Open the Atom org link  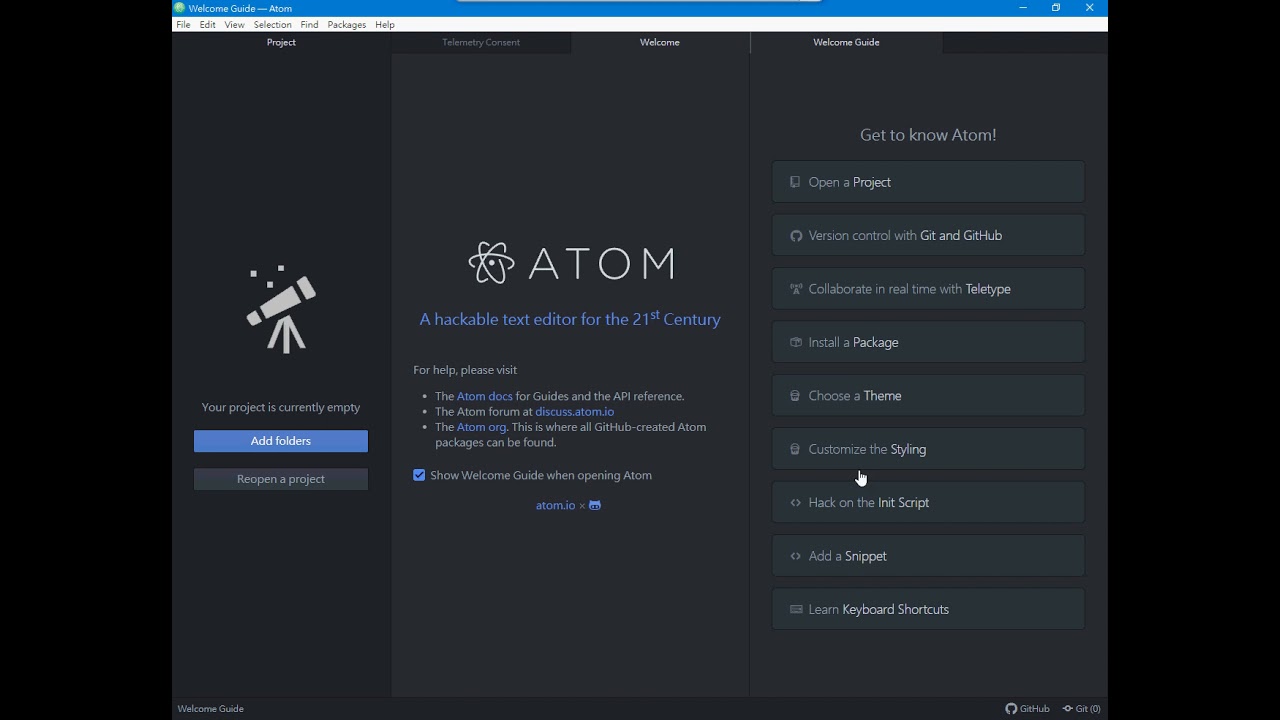tap(481, 427)
